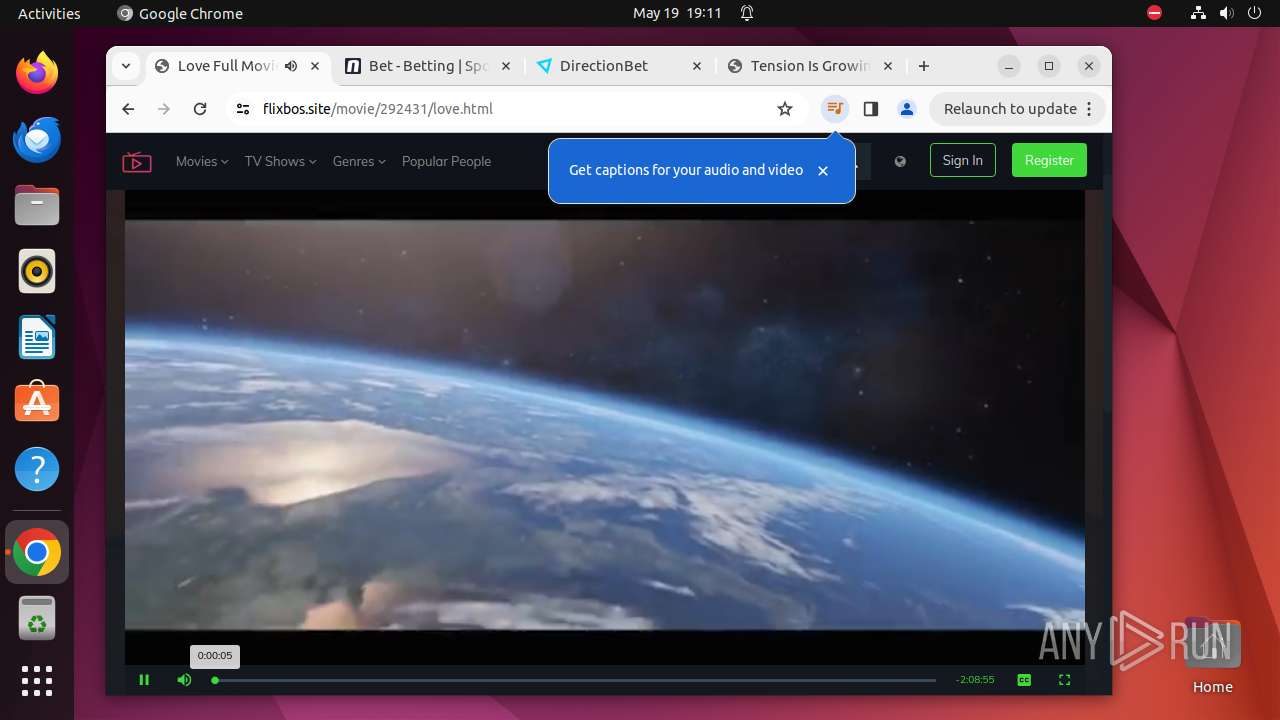The image size is (1280, 720).
Task: Open the flixbos site logo home
Action: point(137,161)
